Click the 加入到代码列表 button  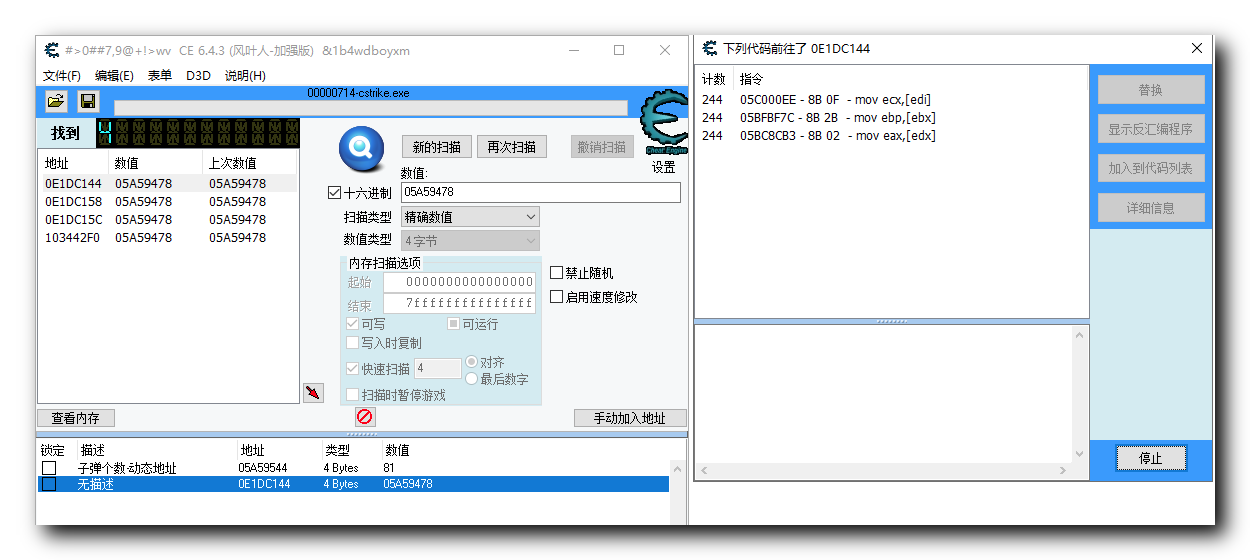point(1151,168)
